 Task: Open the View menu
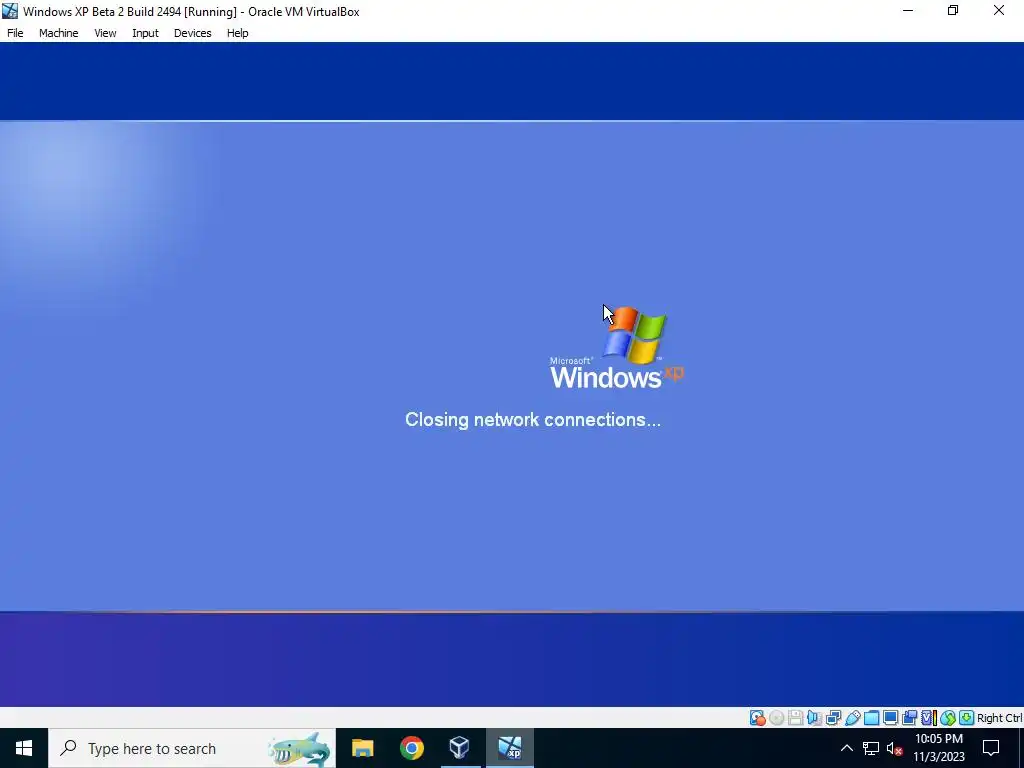(105, 33)
